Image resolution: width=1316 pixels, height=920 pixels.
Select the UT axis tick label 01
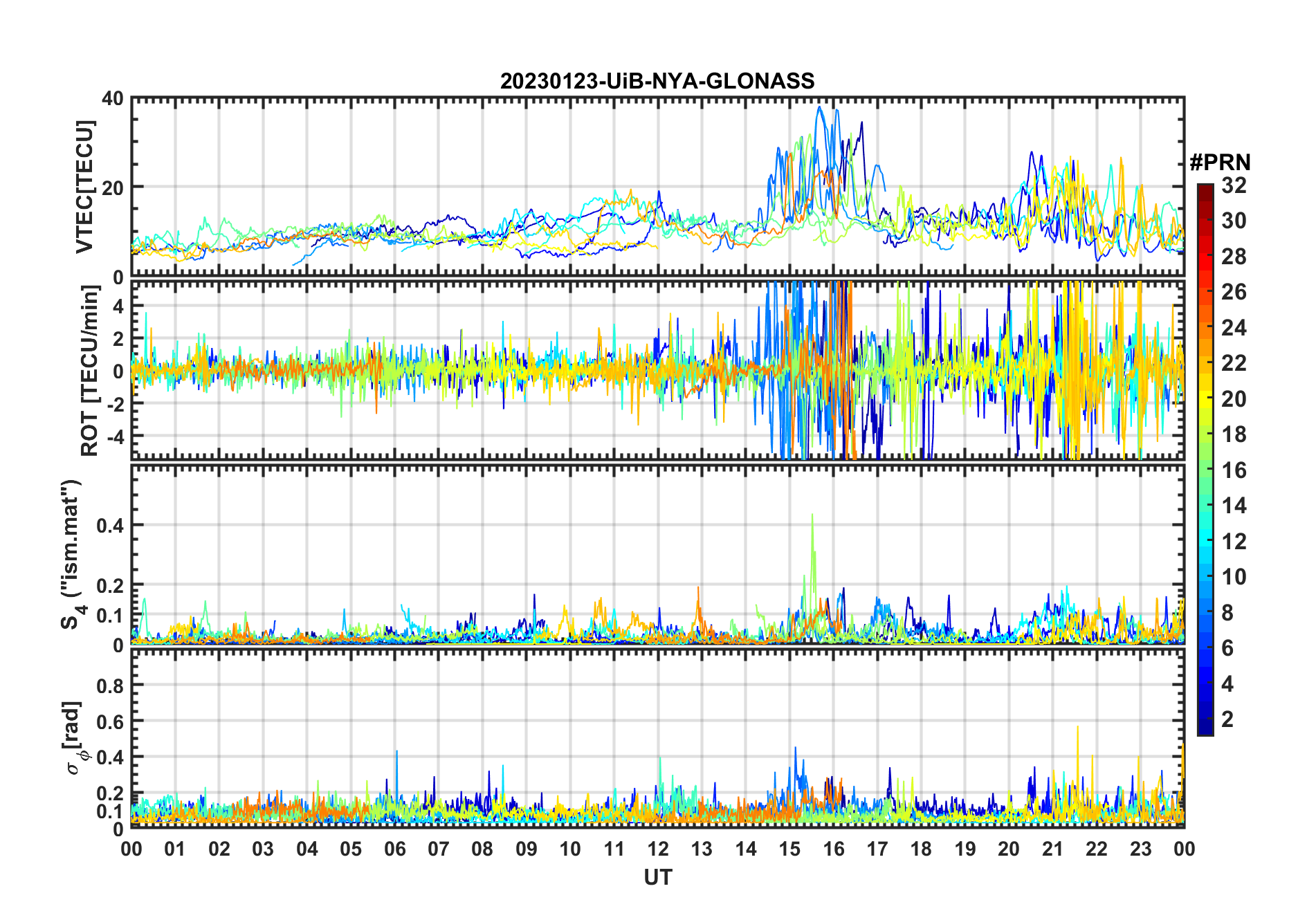click(175, 849)
